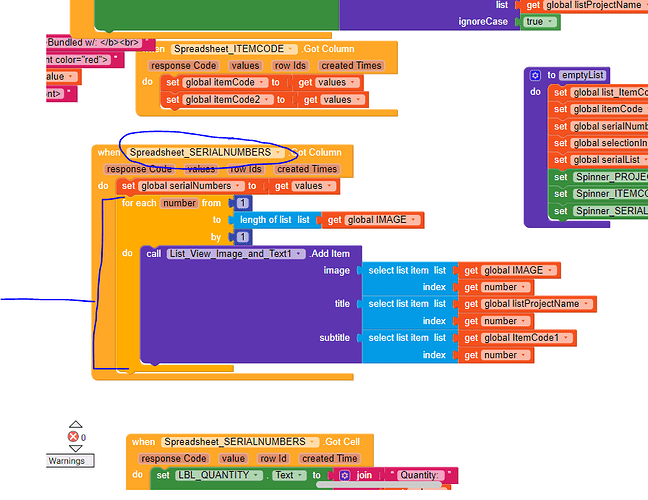Open the get values dropdown beside set global itemCode2
The width and height of the screenshot is (648, 500).
pyautogui.click(x=358, y=100)
